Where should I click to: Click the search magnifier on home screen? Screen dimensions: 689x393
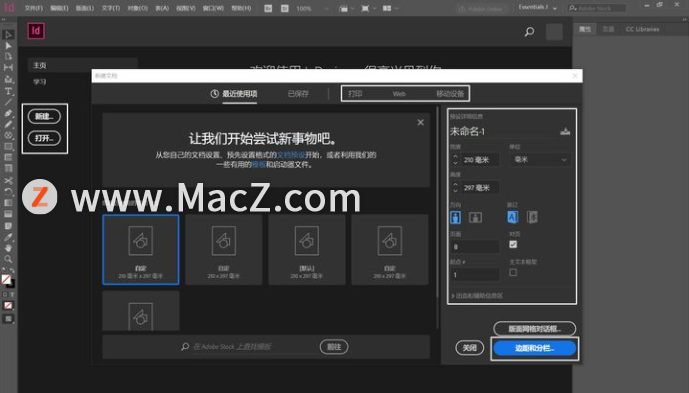click(x=529, y=32)
